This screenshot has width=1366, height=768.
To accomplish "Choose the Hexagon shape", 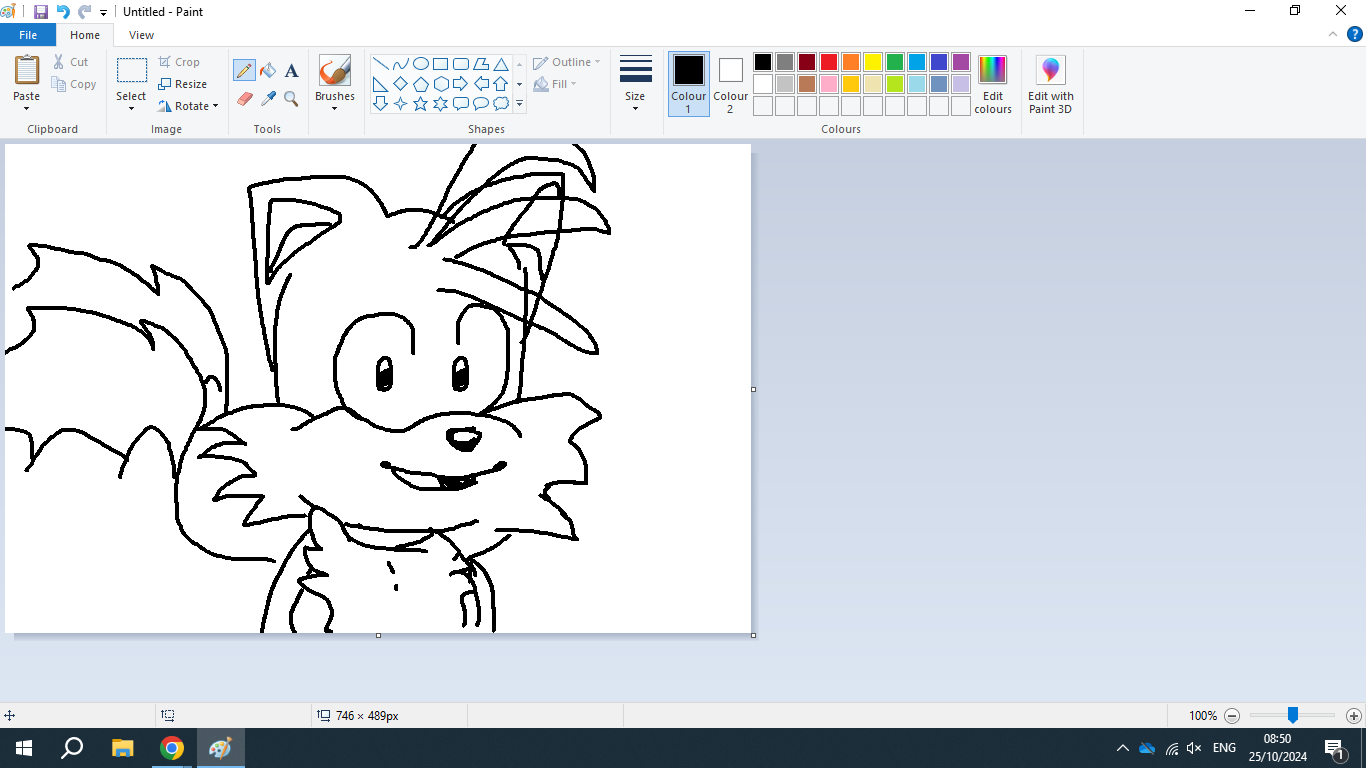I will [x=441, y=84].
